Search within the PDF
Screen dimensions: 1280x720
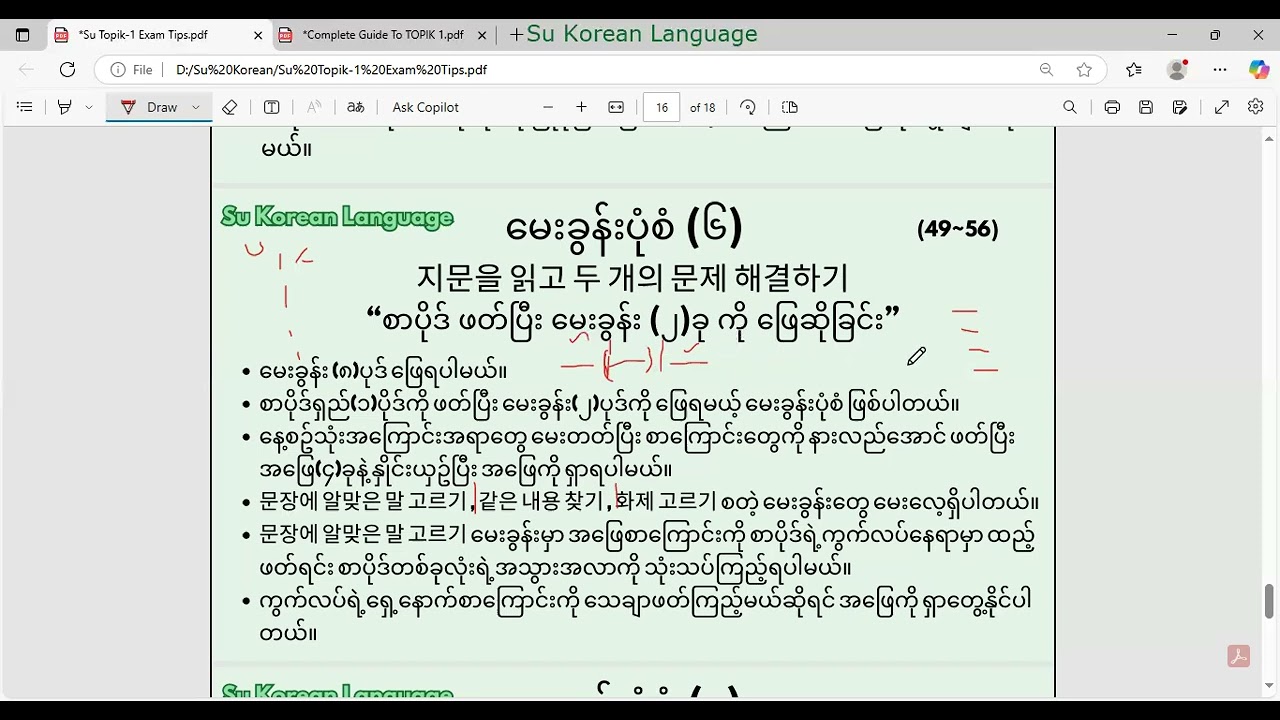[x=1070, y=107]
